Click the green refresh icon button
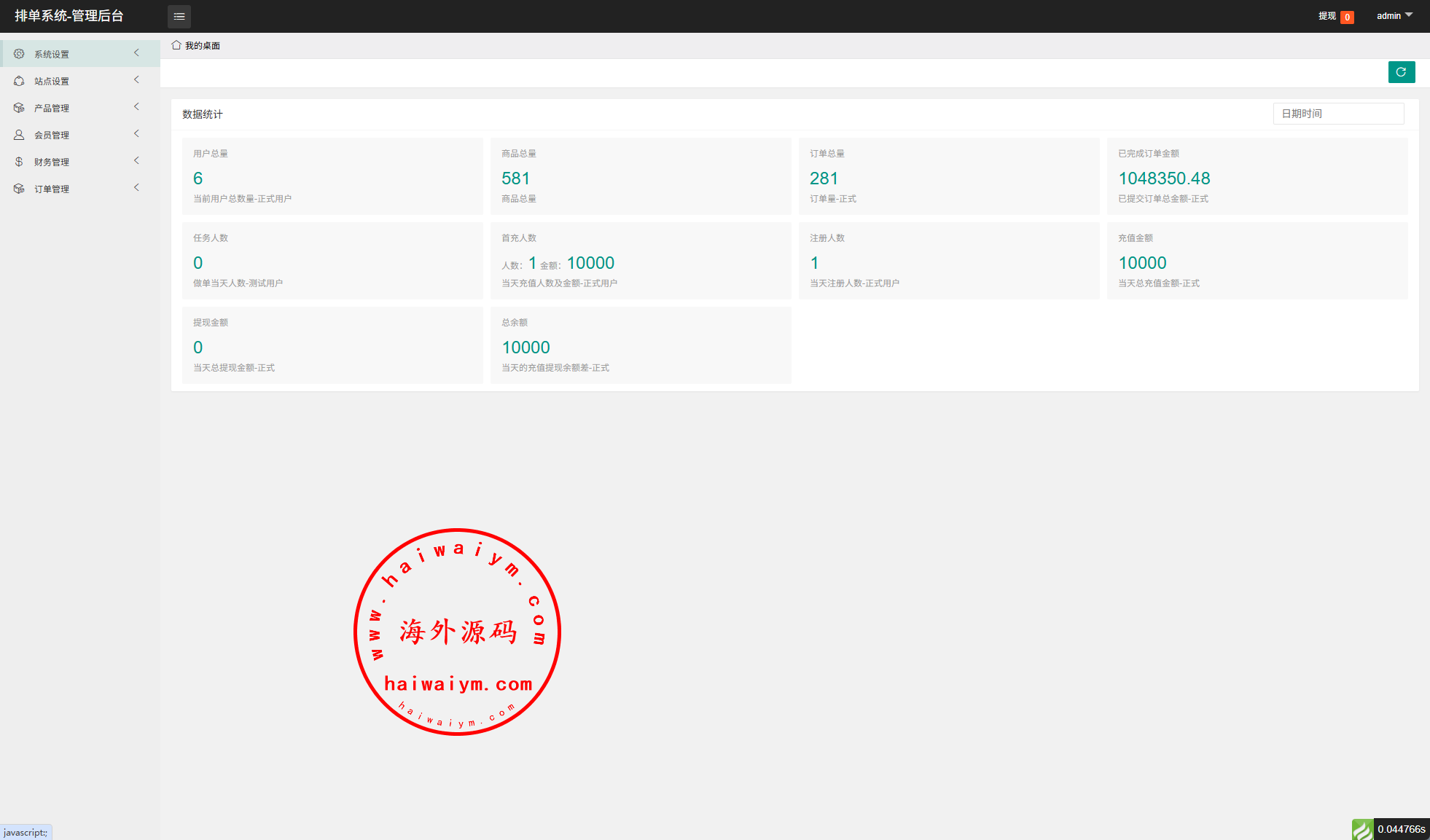The width and height of the screenshot is (1430, 840). coord(1401,72)
